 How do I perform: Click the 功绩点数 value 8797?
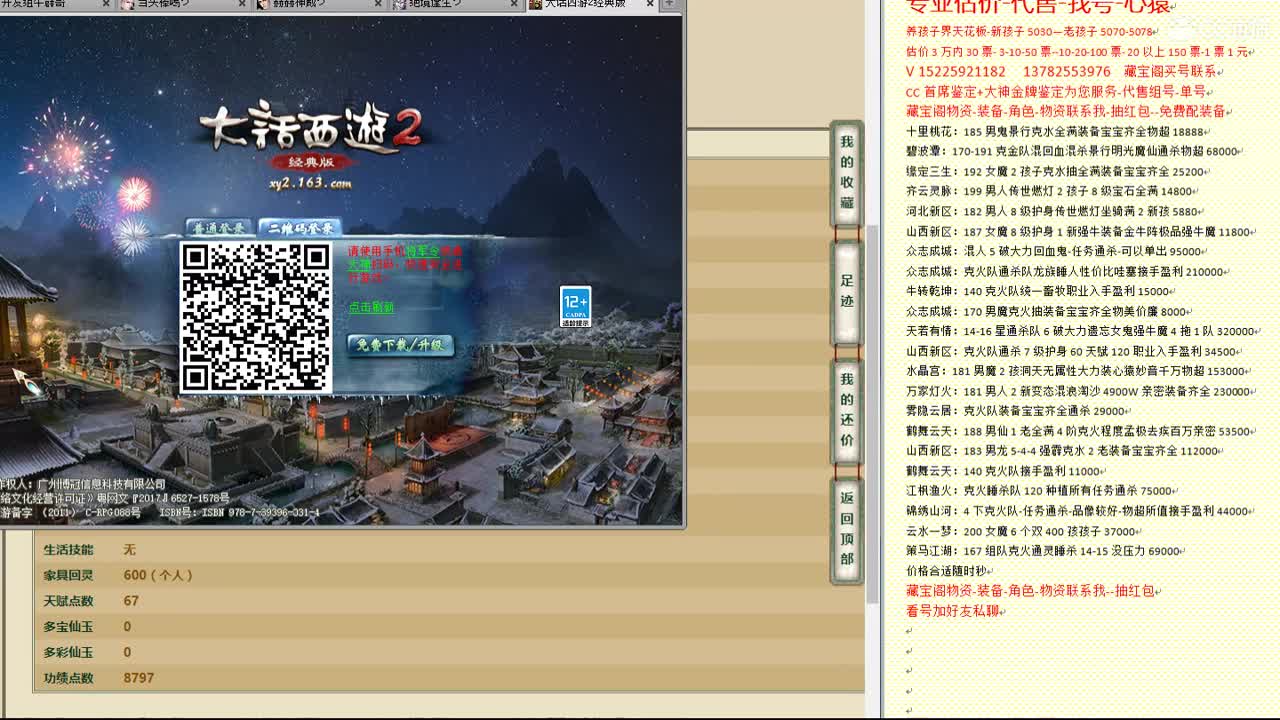coord(139,678)
